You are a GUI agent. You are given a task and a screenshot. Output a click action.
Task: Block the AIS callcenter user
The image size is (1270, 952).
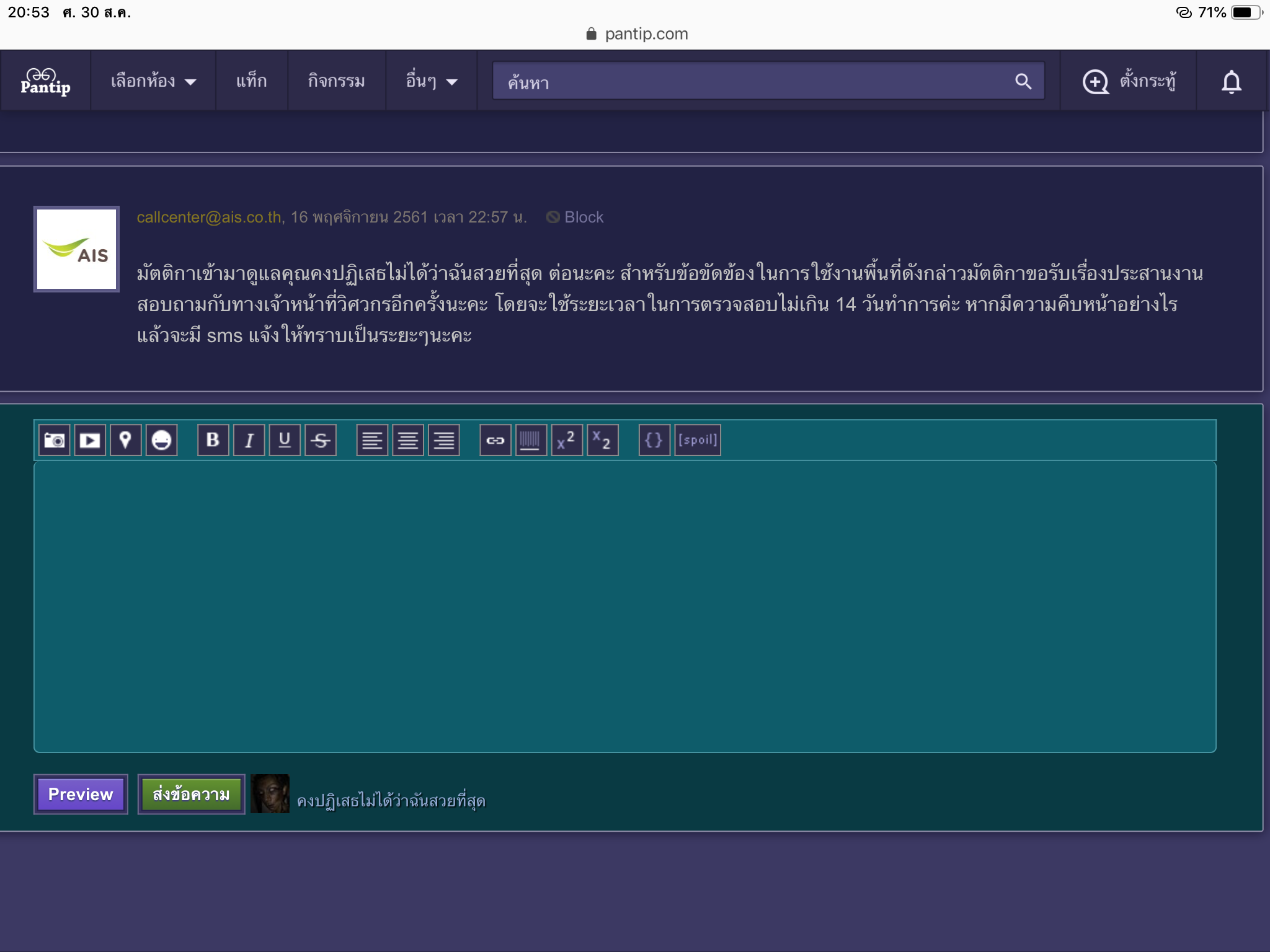coord(575,217)
